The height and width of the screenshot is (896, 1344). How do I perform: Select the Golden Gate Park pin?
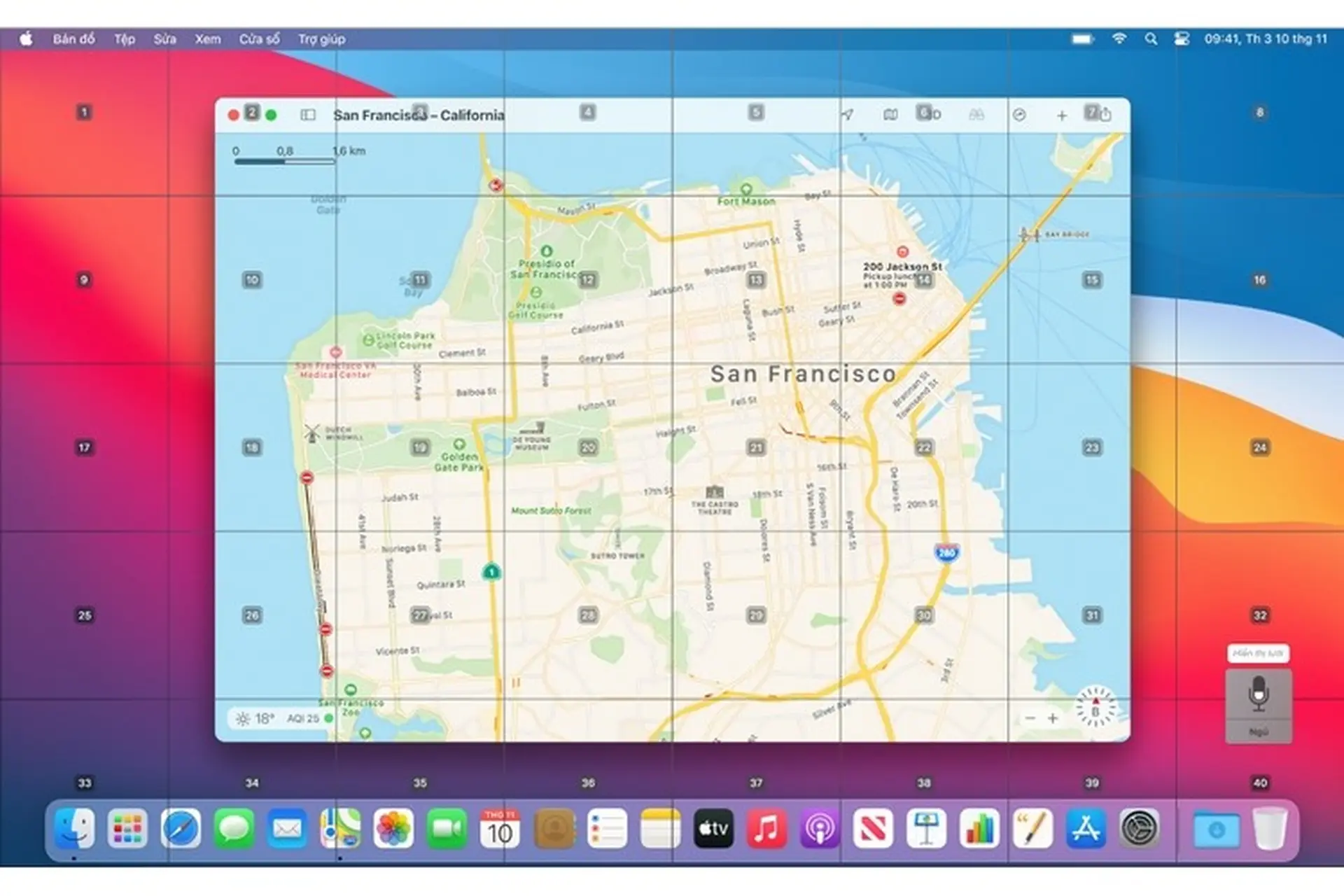(x=459, y=444)
